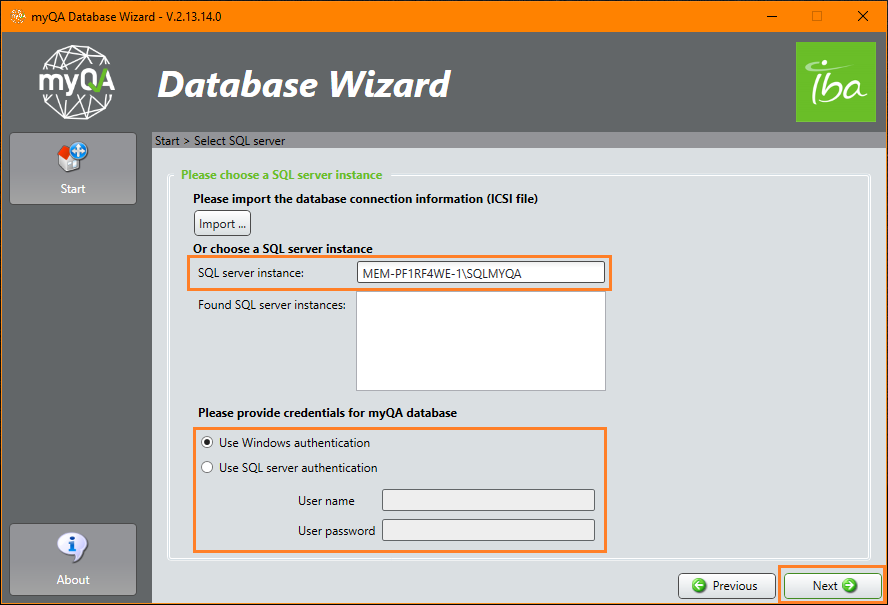The image size is (888, 605).
Task: Select Use SQL server authentication option
Action: [x=207, y=467]
